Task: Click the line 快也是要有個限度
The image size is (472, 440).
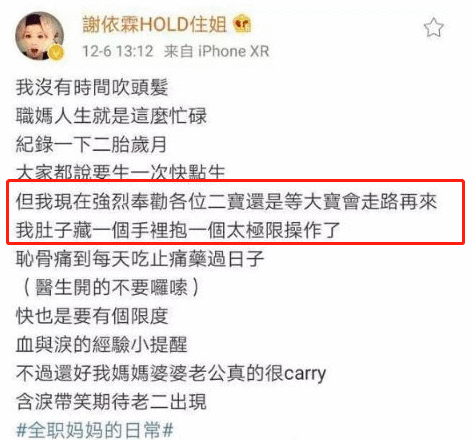Action: [92, 316]
